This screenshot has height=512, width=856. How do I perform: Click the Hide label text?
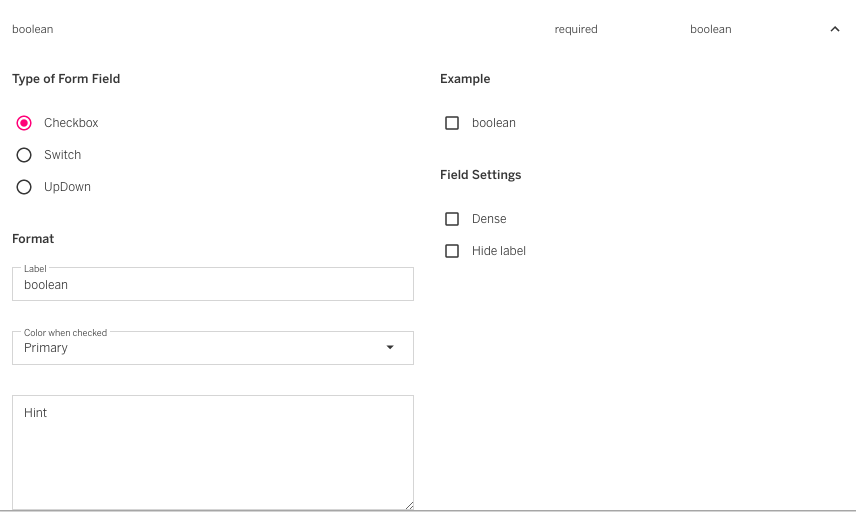(498, 251)
